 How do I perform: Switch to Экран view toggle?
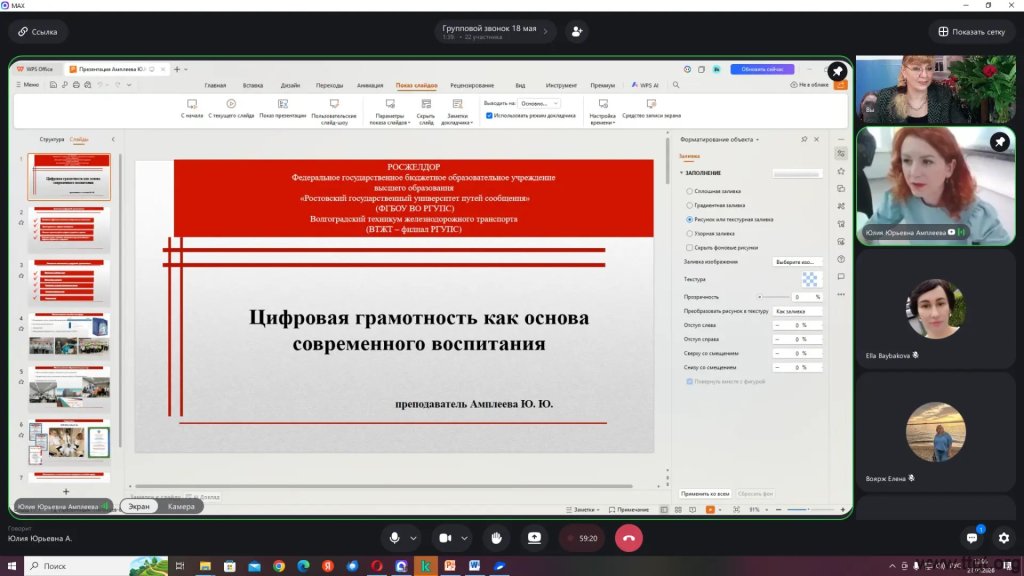[x=138, y=506]
